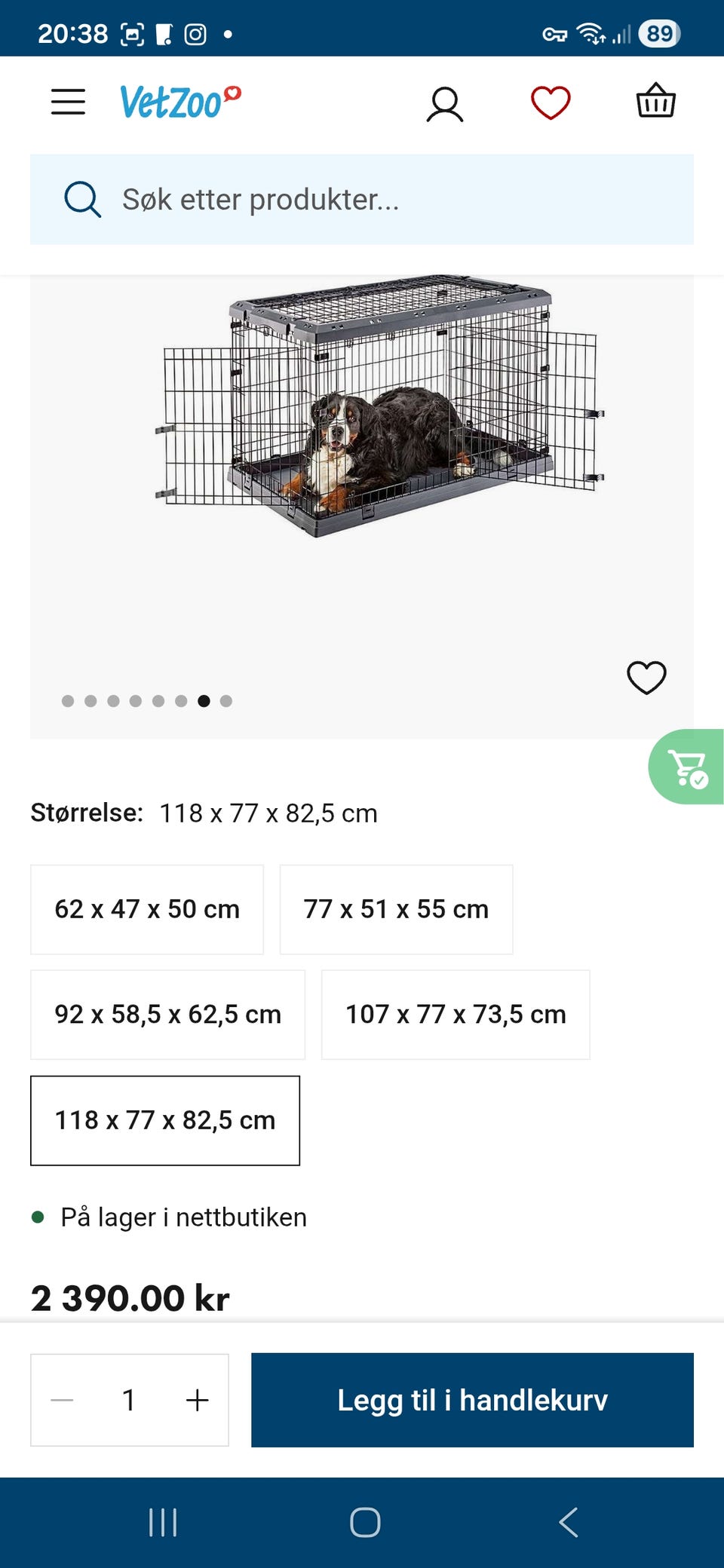Select size 107 x 77 x 73,5 cm

456,1015
